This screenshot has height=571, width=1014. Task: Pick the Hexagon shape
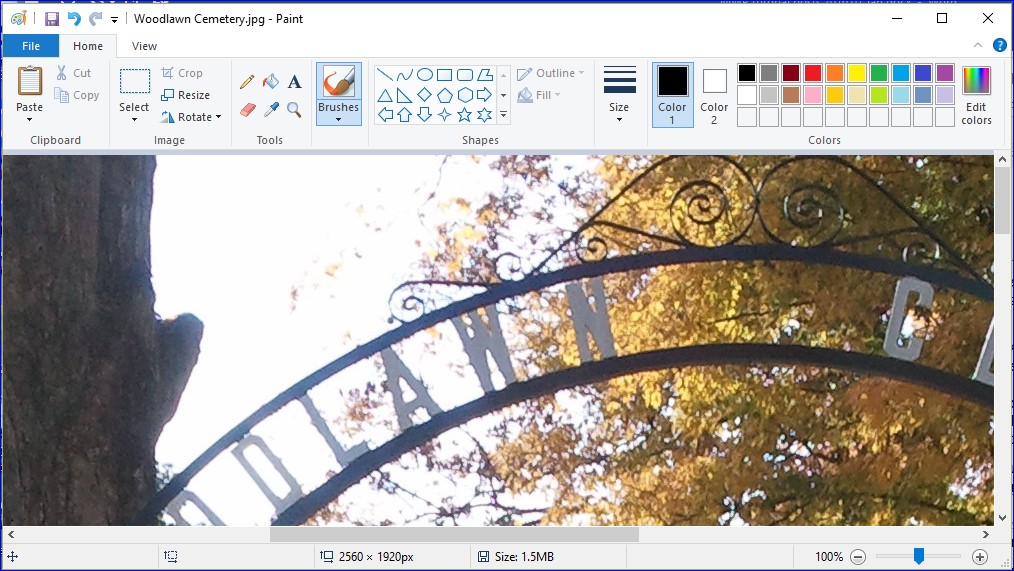(x=464, y=96)
